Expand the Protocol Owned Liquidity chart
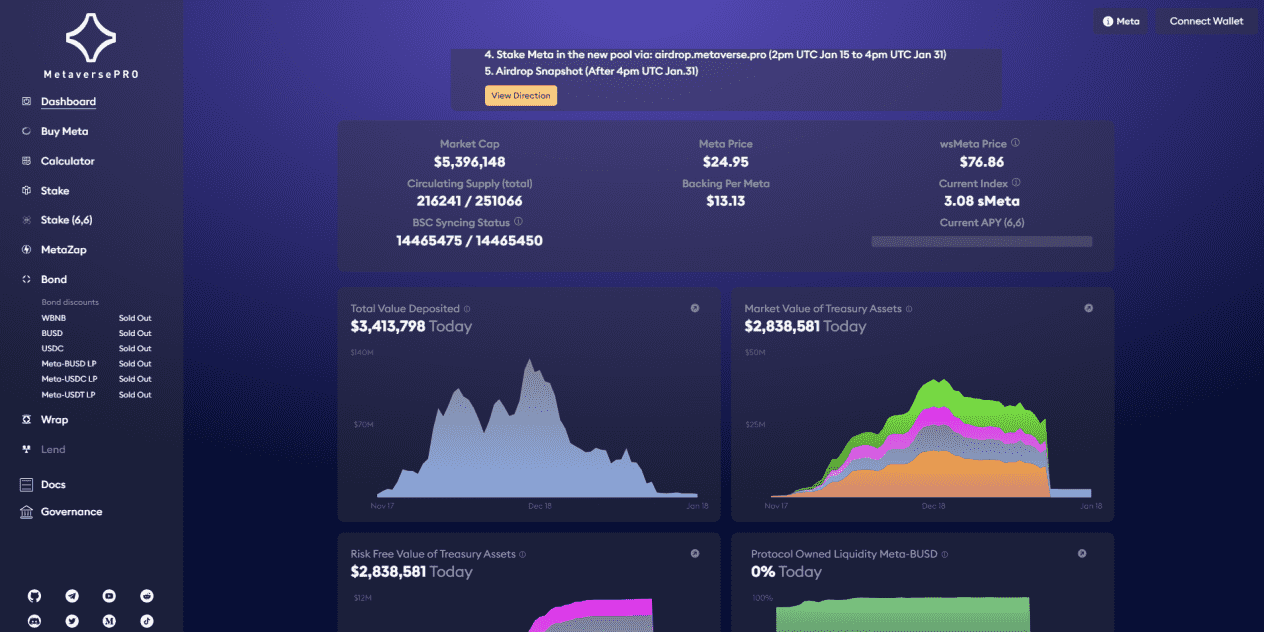1264x632 pixels. click(x=1082, y=553)
